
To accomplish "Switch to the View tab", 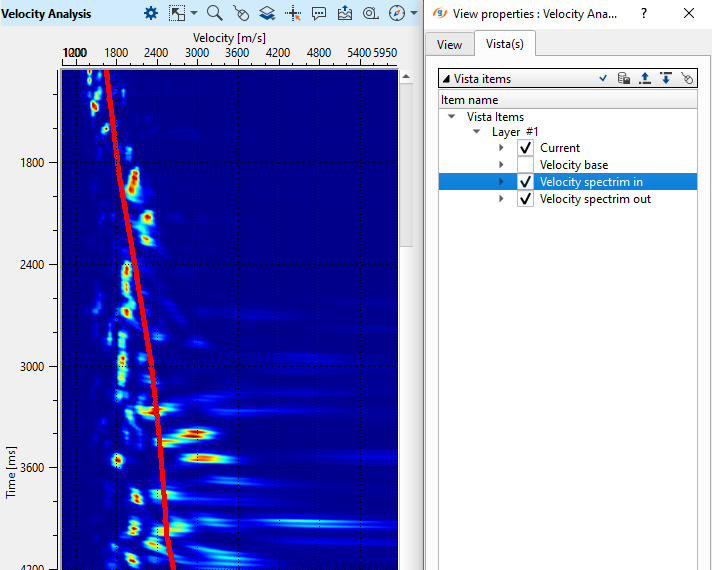I will click(x=449, y=44).
